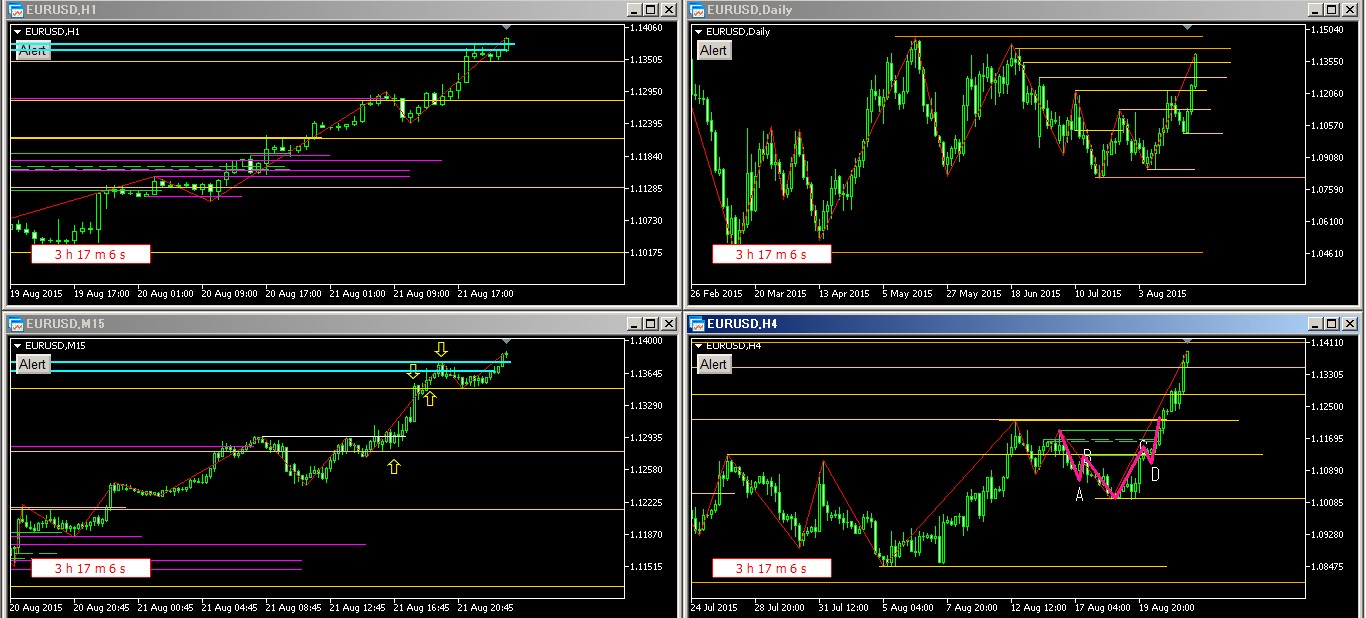
Task: Click the EURUSD,M15 window system icon
Action: (15, 323)
